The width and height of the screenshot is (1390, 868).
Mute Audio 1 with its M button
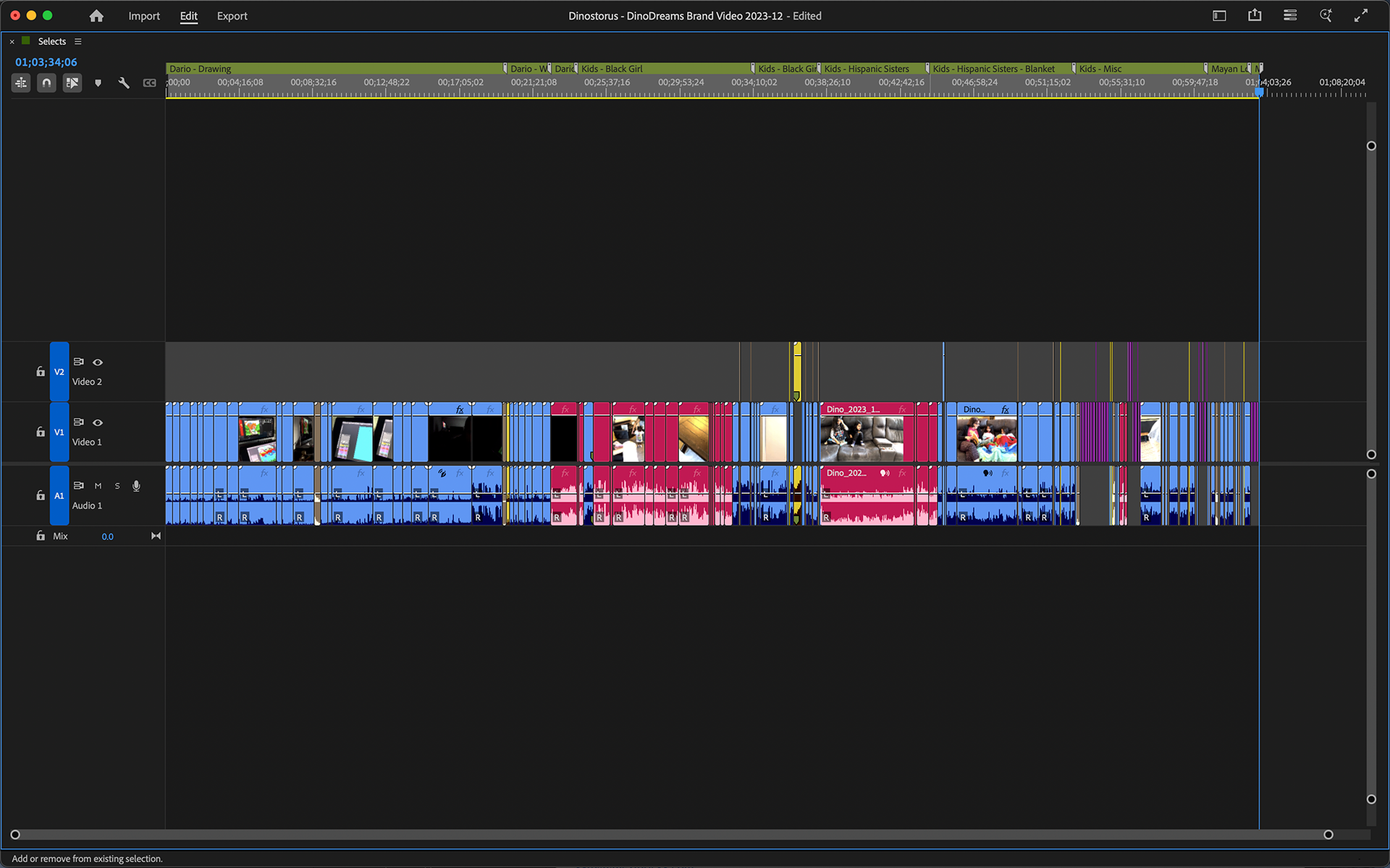pyautogui.click(x=98, y=486)
